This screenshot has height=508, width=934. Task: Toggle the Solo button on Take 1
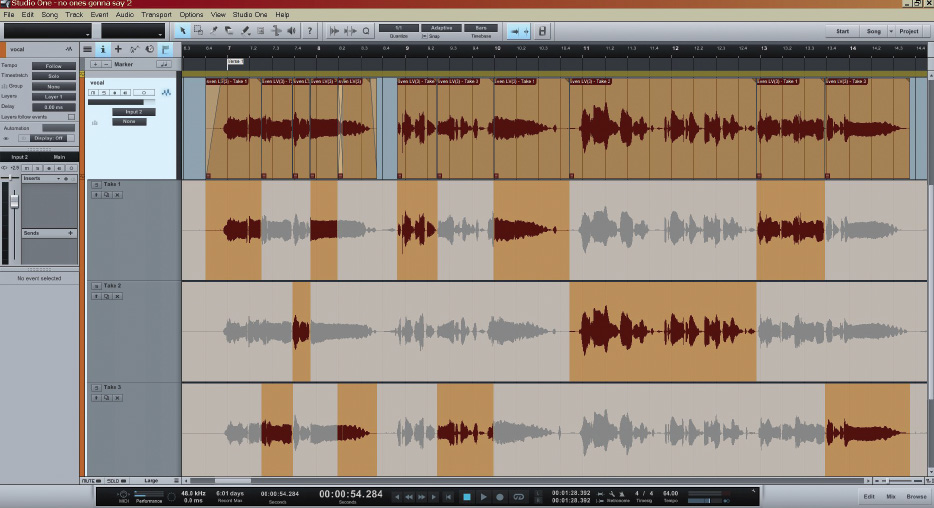coord(96,185)
